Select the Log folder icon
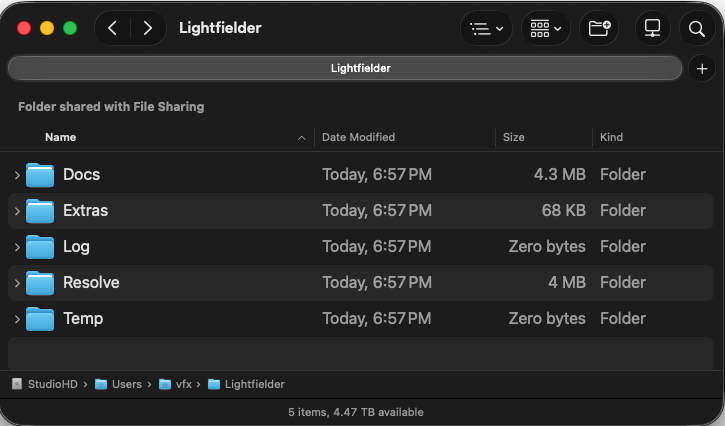Viewport: 725px width, 426px height. [40, 247]
